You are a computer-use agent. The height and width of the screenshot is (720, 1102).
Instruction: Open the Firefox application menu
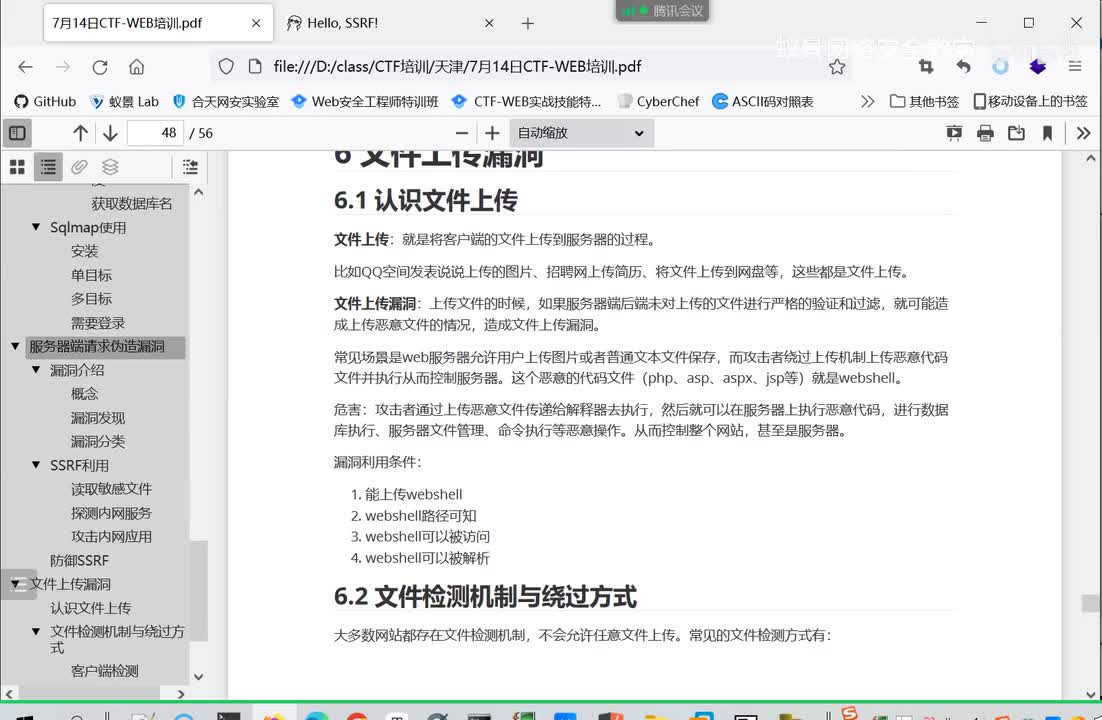click(x=1075, y=67)
